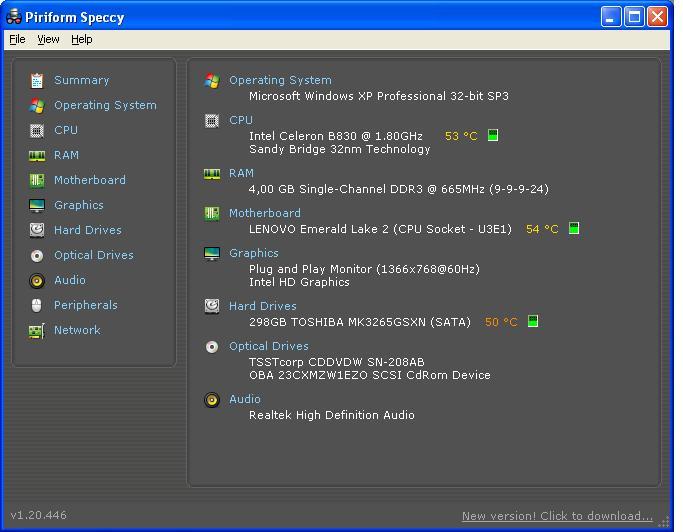Click the window resize grip in corner
The width and height of the screenshot is (683, 532).
pos(664,522)
